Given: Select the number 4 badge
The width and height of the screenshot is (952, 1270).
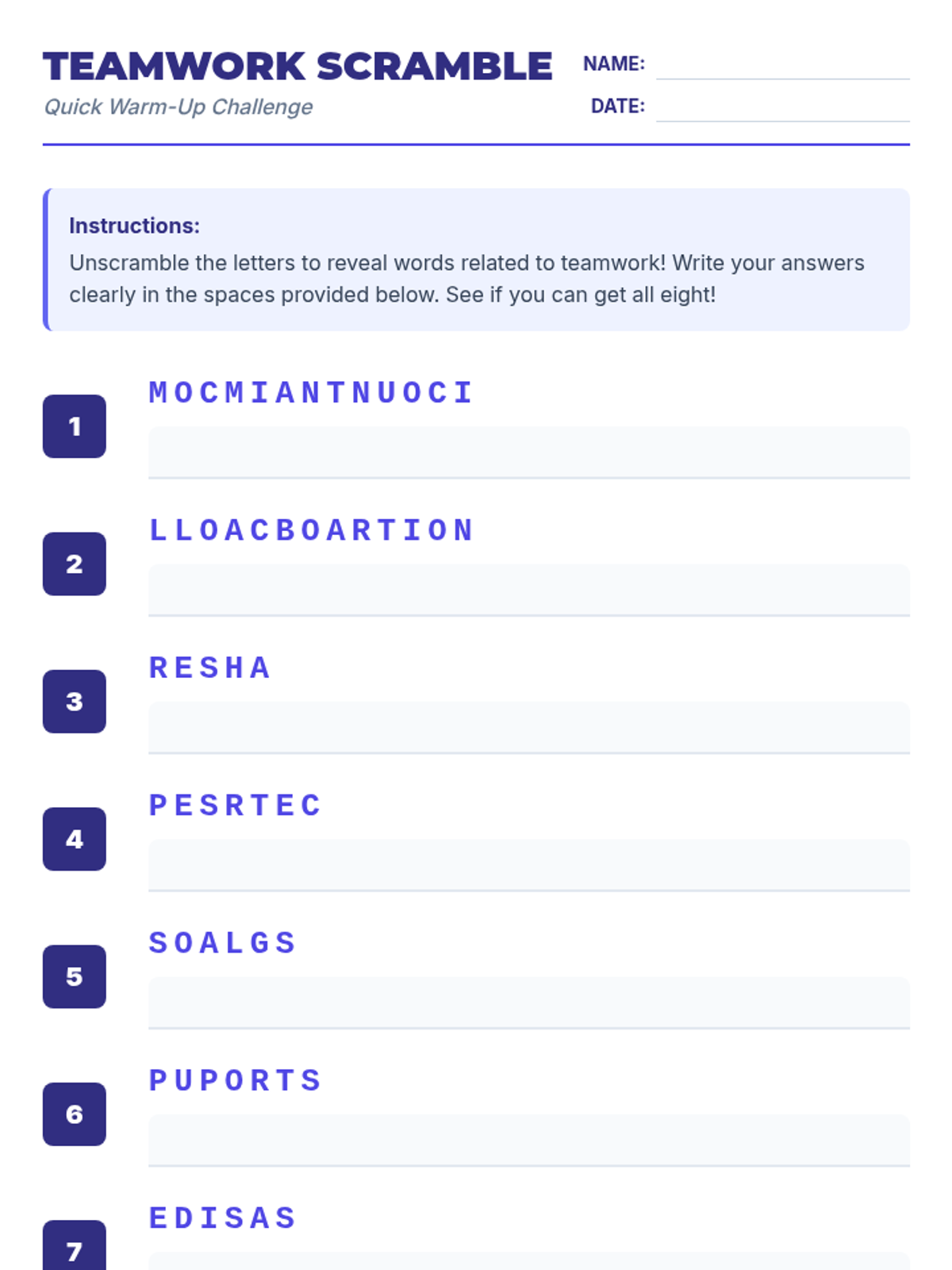Looking at the screenshot, I should [75, 839].
